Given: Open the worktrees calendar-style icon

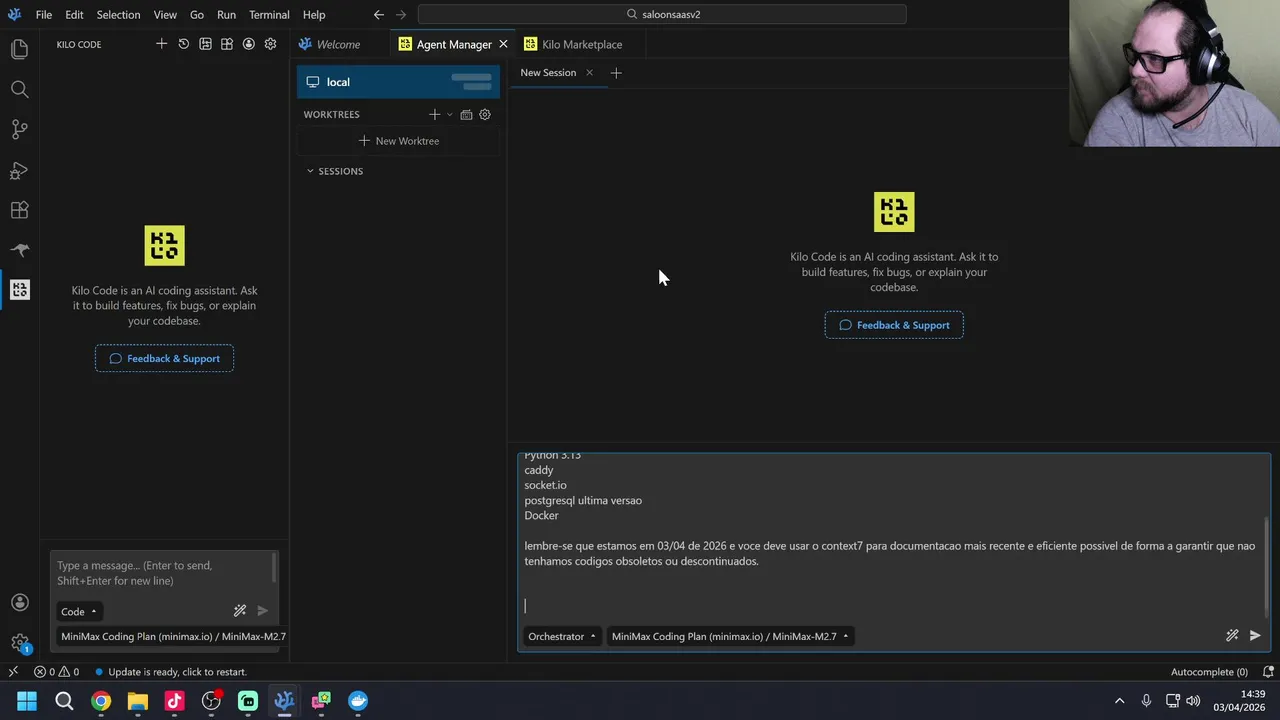Looking at the screenshot, I should tap(466, 114).
